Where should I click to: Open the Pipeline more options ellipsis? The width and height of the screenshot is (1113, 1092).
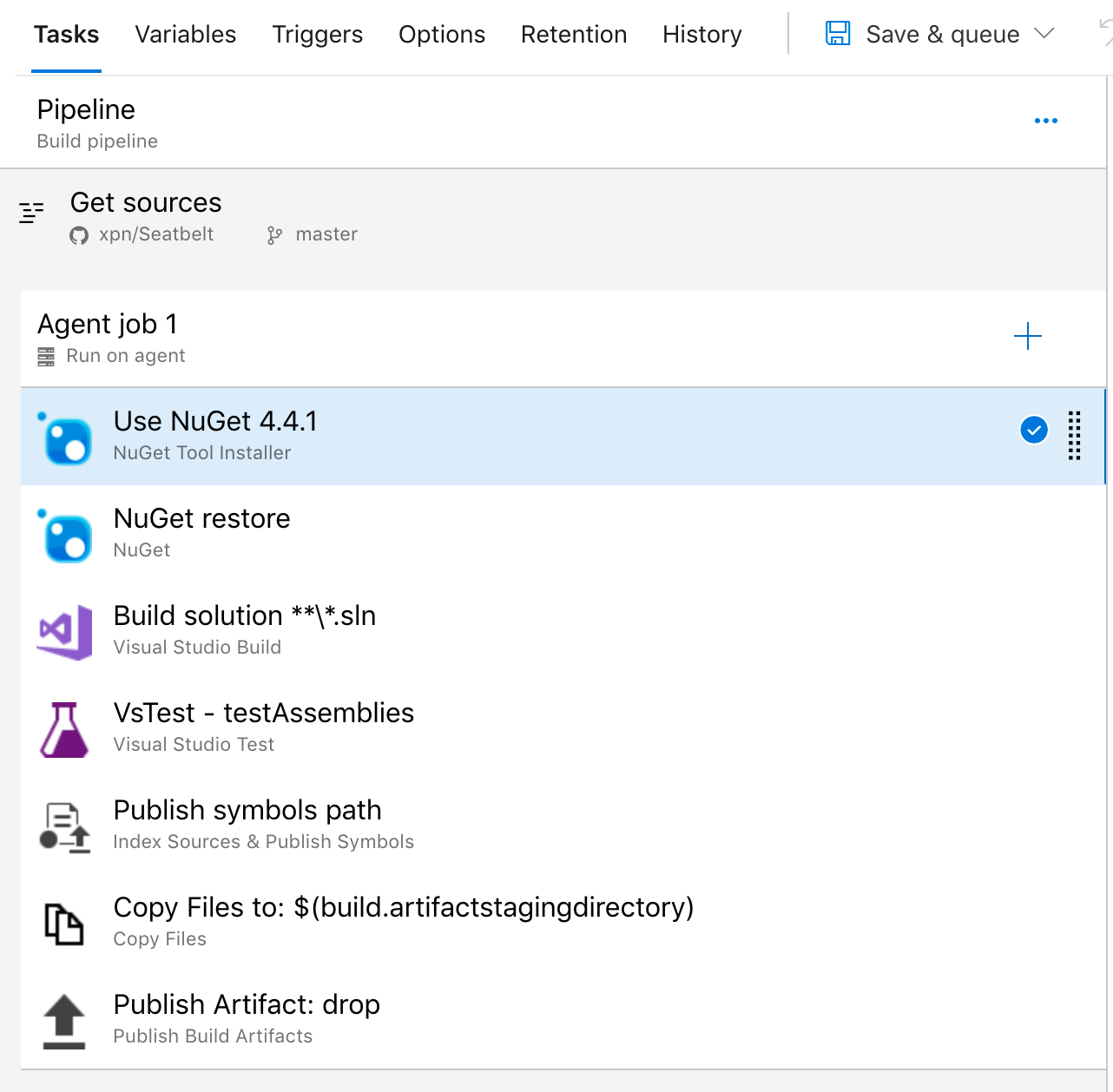1046,121
